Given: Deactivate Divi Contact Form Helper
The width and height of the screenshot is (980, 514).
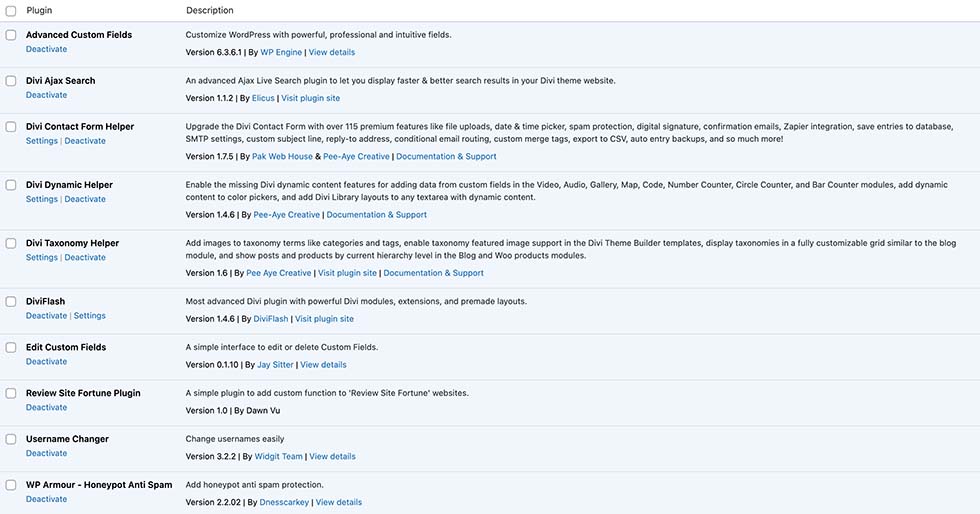Looking at the screenshot, I should point(85,141).
